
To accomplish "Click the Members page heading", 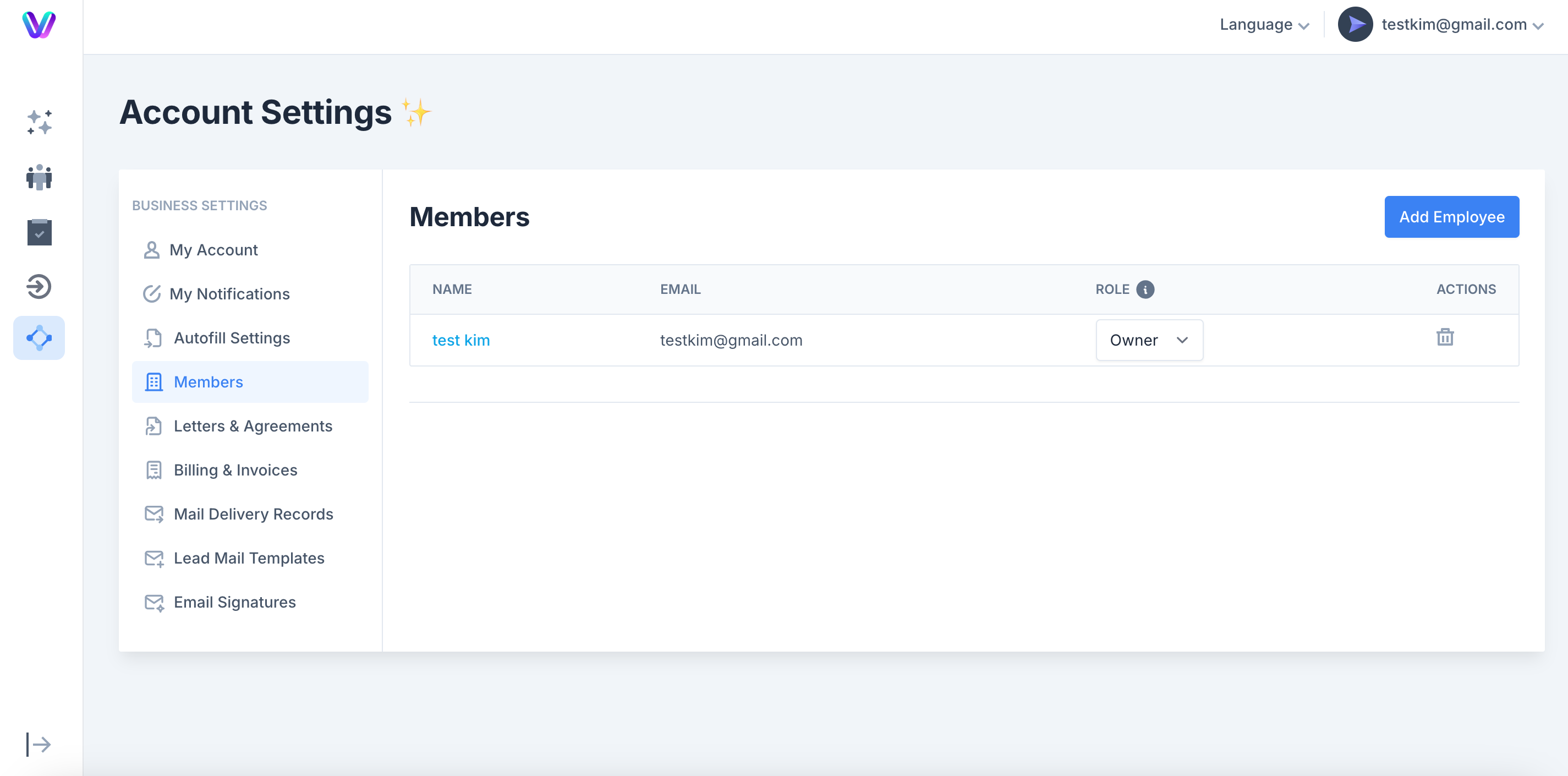I will [x=469, y=217].
